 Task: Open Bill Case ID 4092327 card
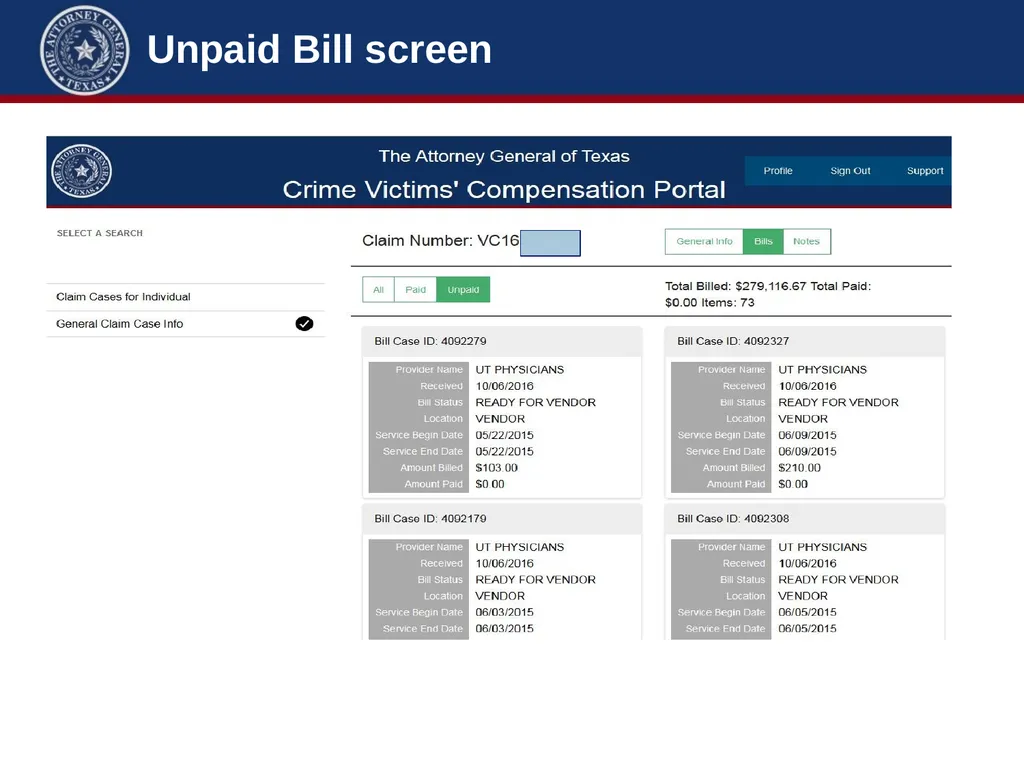[x=805, y=341]
